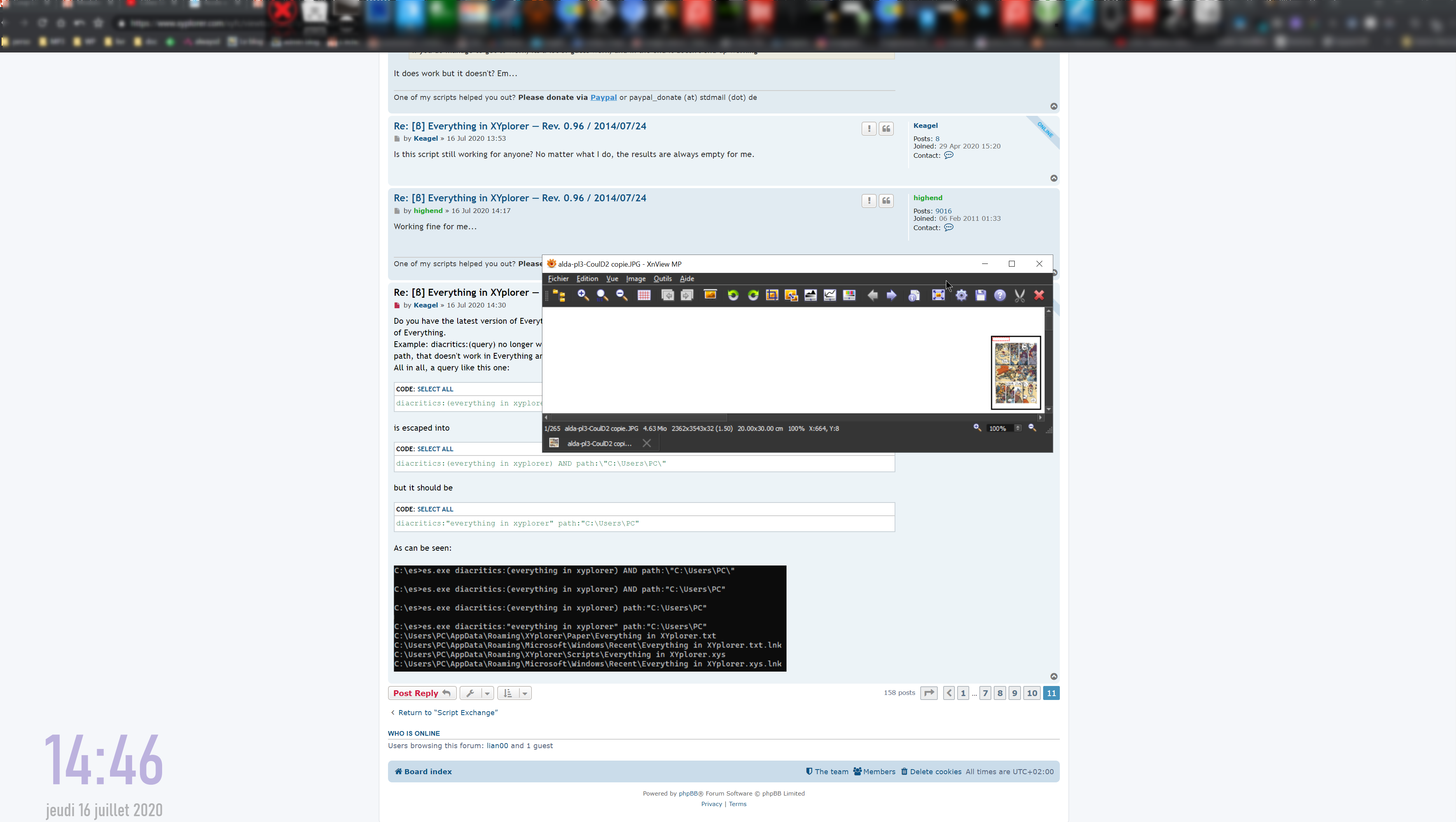
Task: Open the resize image tool
Action: (x=791, y=295)
